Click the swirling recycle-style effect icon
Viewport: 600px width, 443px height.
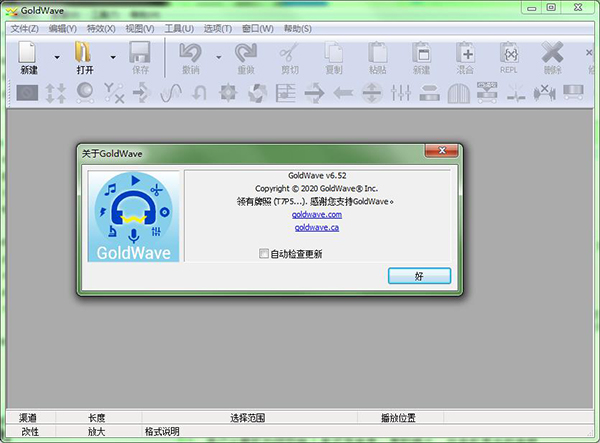click(x=257, y=93)
